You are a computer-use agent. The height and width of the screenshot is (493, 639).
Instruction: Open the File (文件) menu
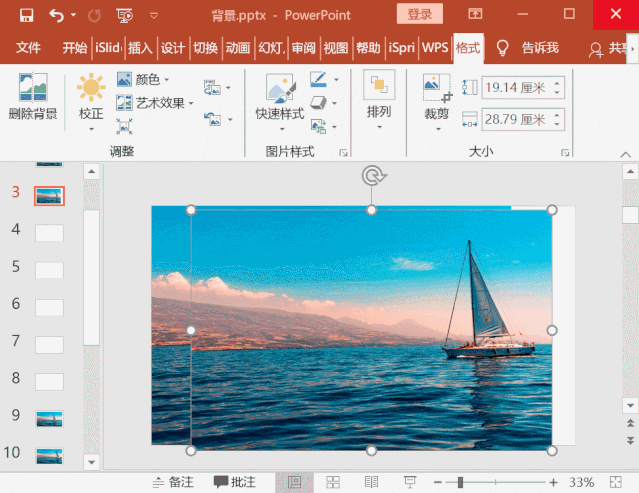[28, 48]
